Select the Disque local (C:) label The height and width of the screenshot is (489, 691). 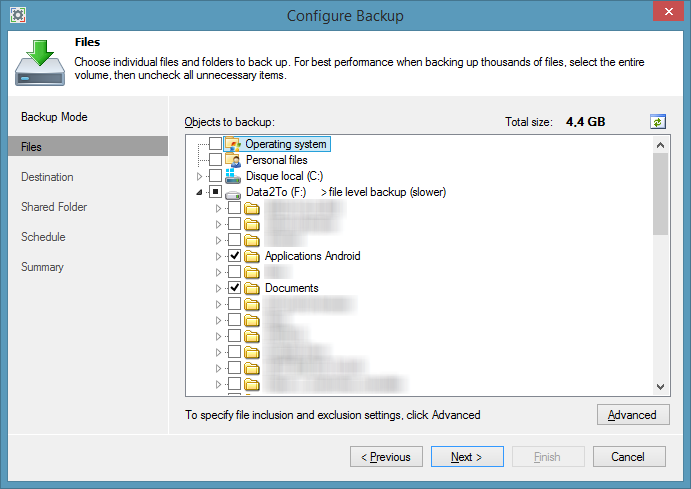[284, 176]
